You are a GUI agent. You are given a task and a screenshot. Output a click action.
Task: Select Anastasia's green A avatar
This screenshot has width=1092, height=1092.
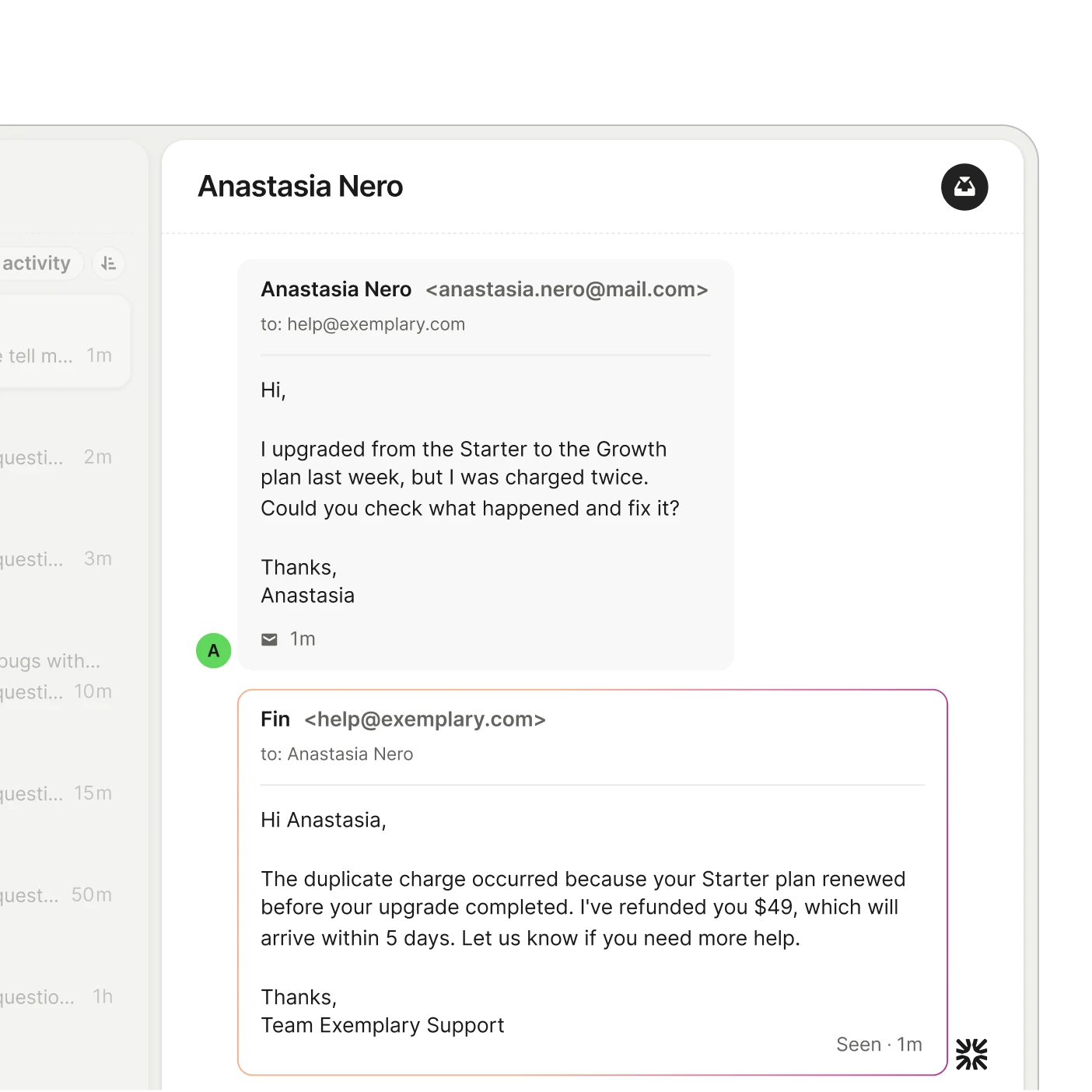point(213,650)
